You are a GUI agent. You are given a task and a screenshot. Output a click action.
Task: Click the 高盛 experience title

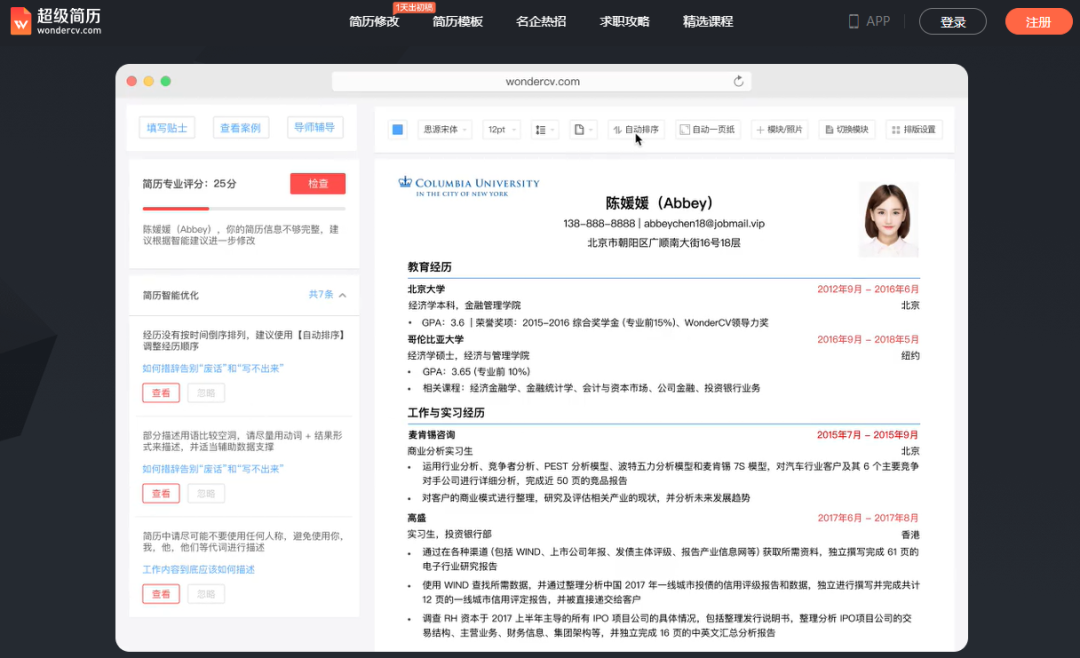417,518
